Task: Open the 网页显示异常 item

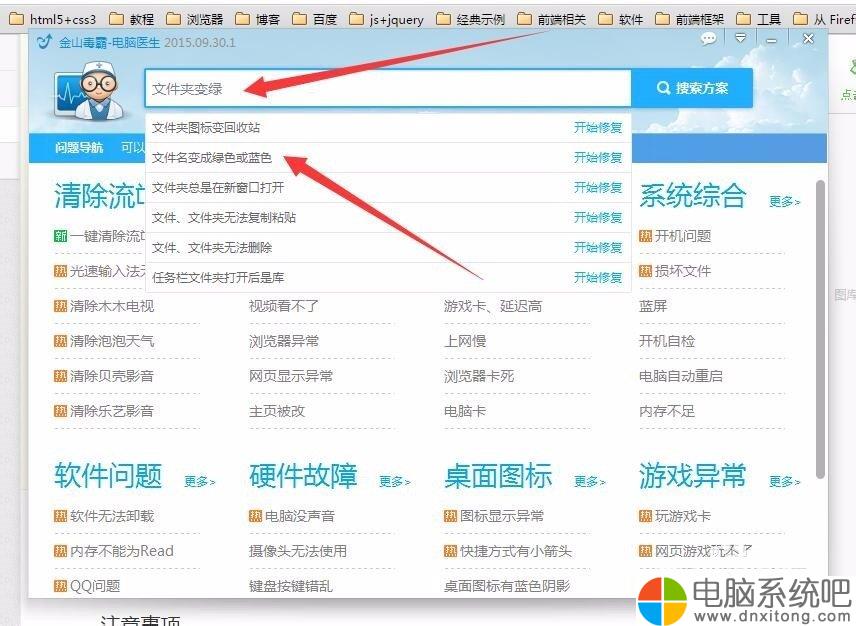Action: pos(291,376)
